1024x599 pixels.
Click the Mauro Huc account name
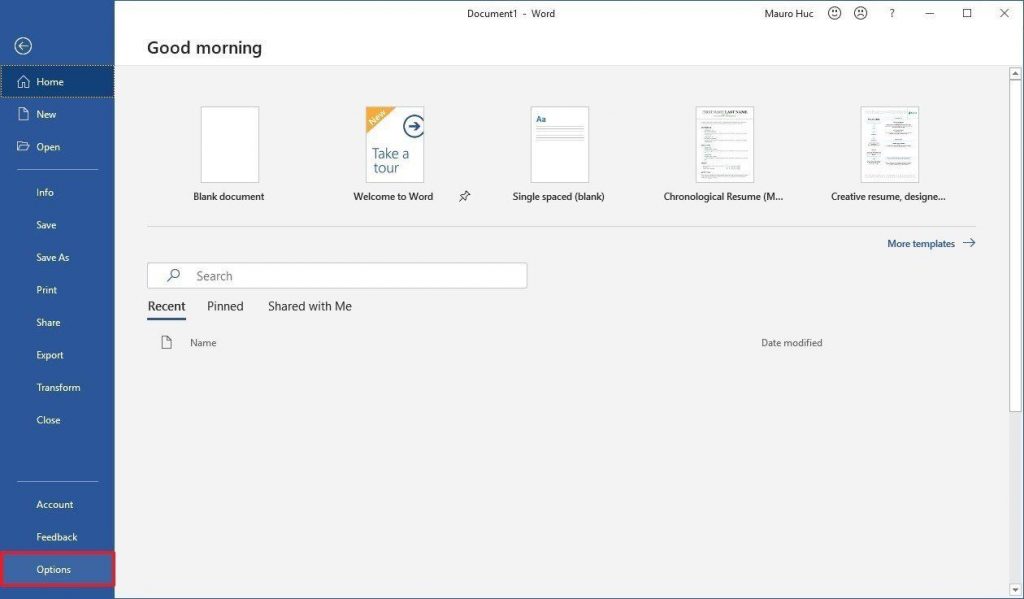point(789,14)
